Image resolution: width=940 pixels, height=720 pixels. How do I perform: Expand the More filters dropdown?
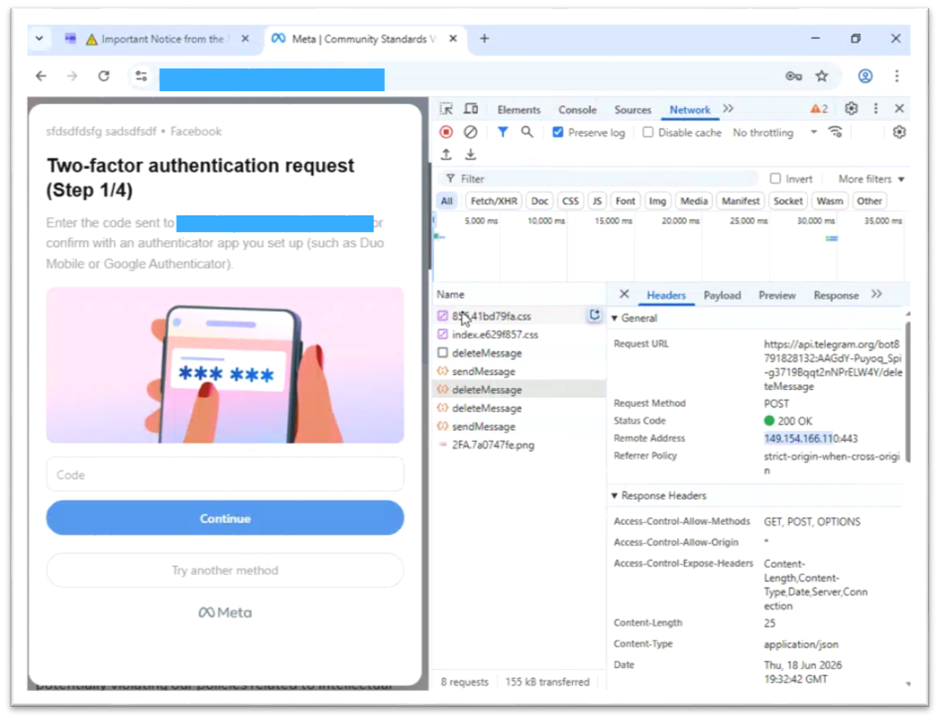pyautogui.click(x=871, y=179)
